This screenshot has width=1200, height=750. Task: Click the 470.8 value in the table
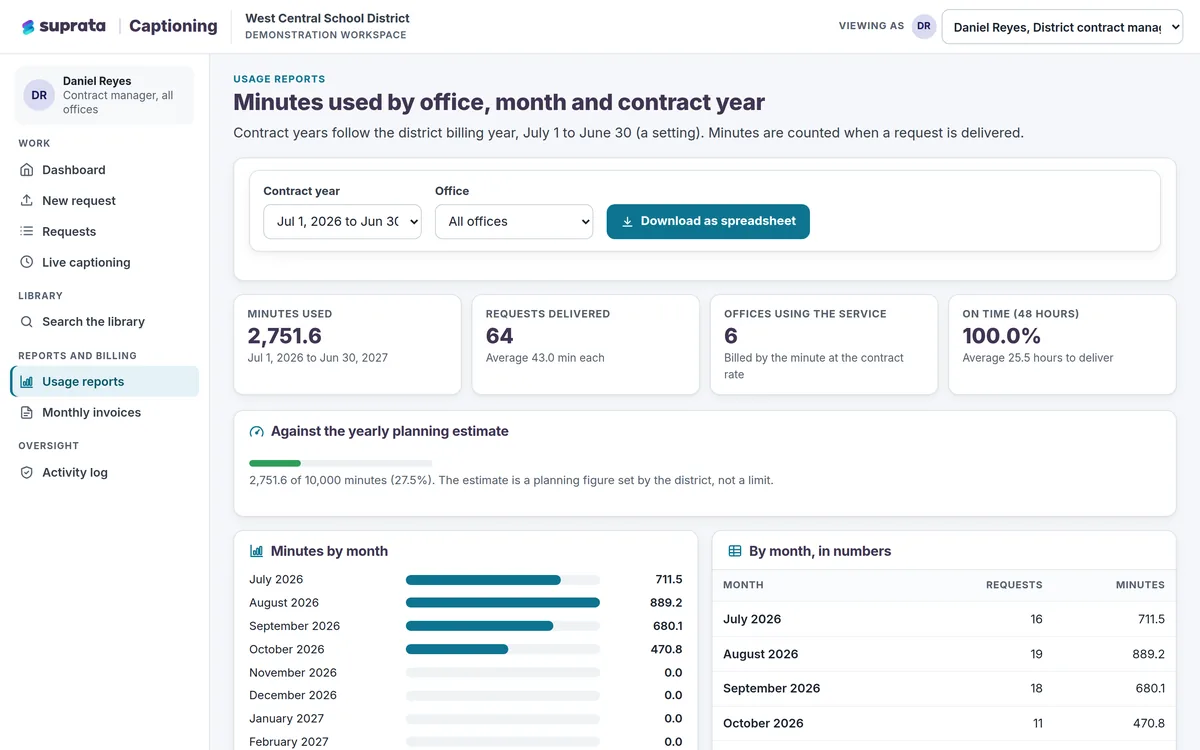pos(1148,723)
